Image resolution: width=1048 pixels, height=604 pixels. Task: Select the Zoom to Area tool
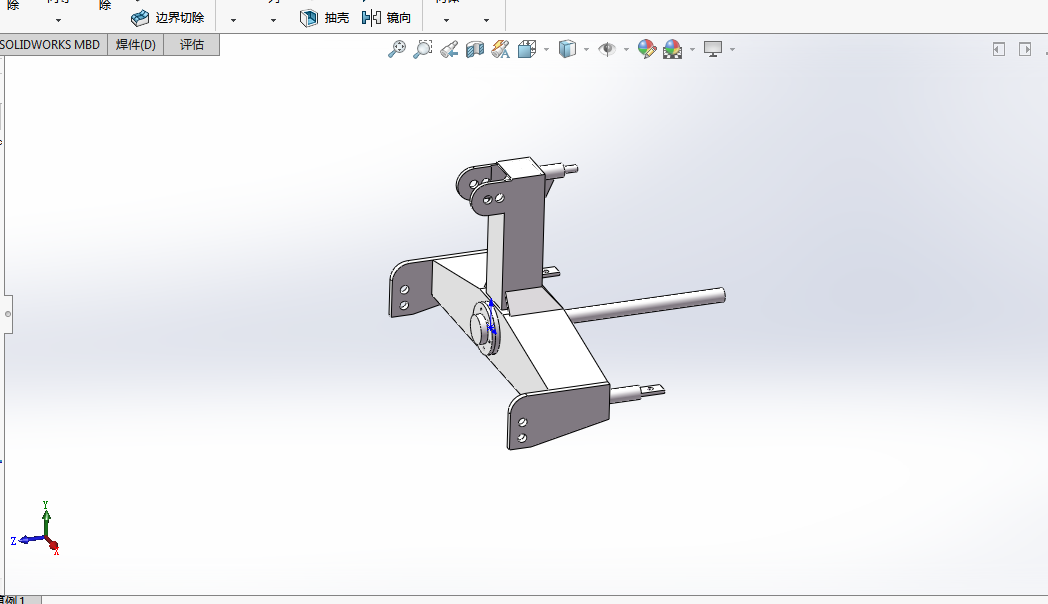[x=423, y=49]
